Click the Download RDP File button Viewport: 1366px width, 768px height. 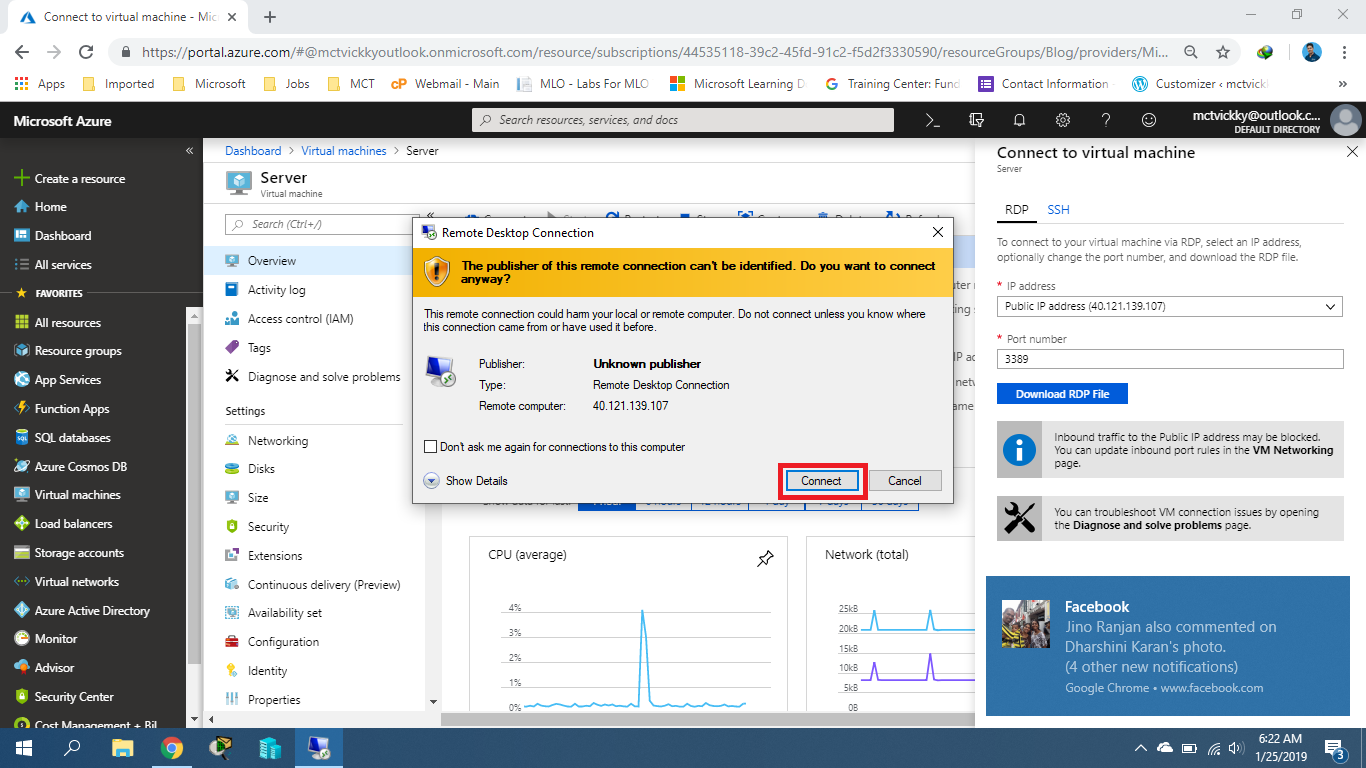tap(1062, 394)
